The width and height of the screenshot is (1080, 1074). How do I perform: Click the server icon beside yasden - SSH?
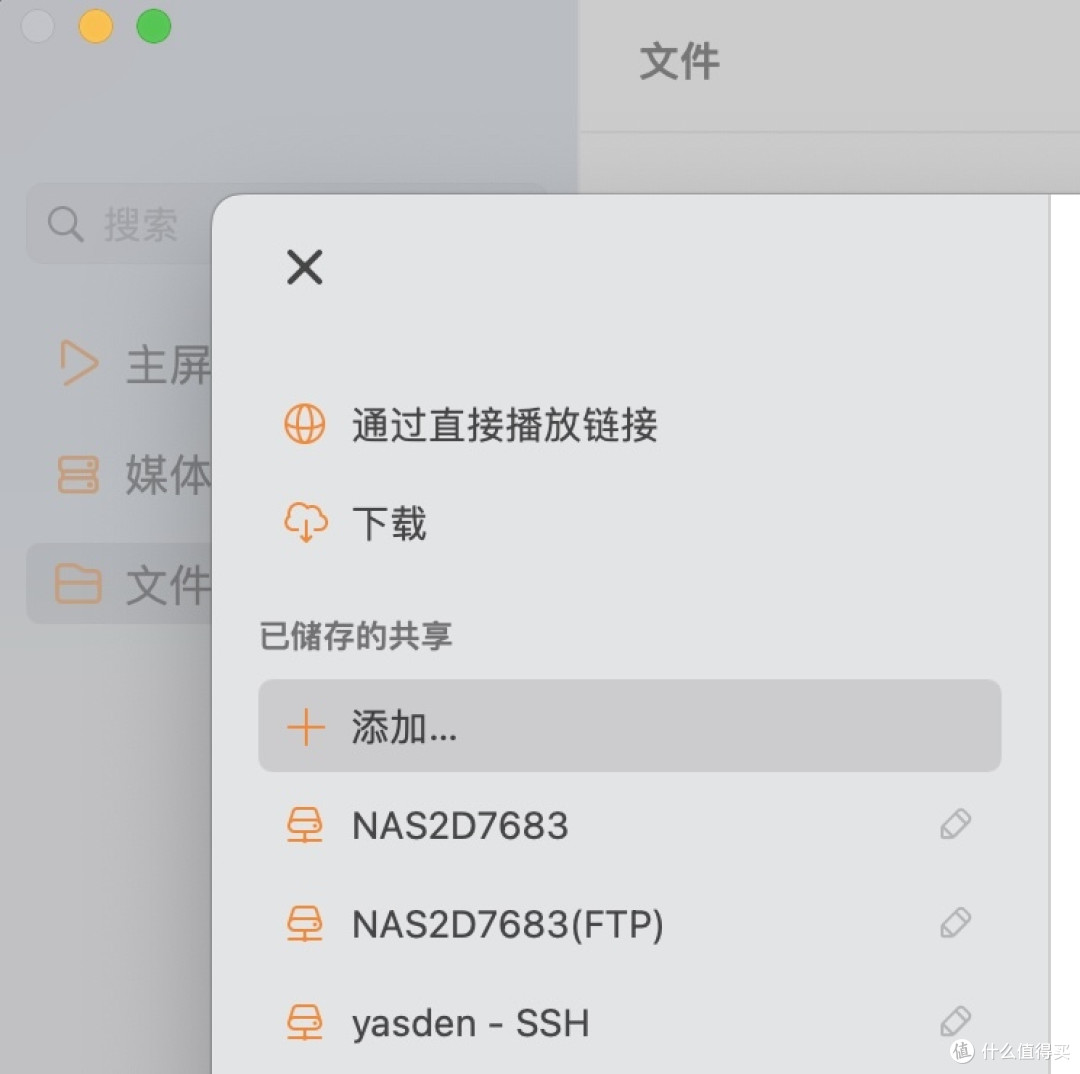(x=305, y=1021)
